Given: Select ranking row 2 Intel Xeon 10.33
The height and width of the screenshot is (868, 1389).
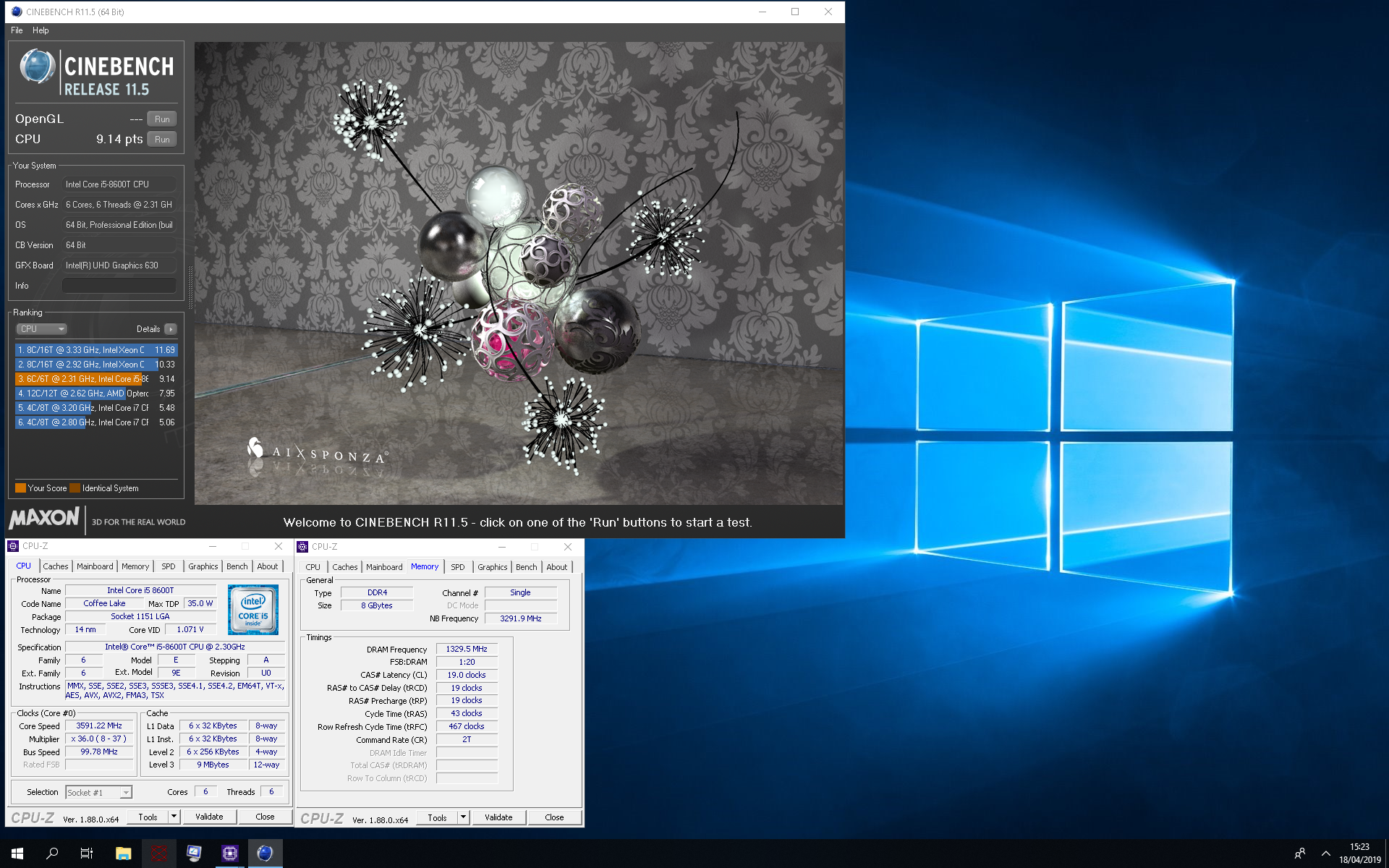Looking at the screenshot, I should click(x=96, y=365).
